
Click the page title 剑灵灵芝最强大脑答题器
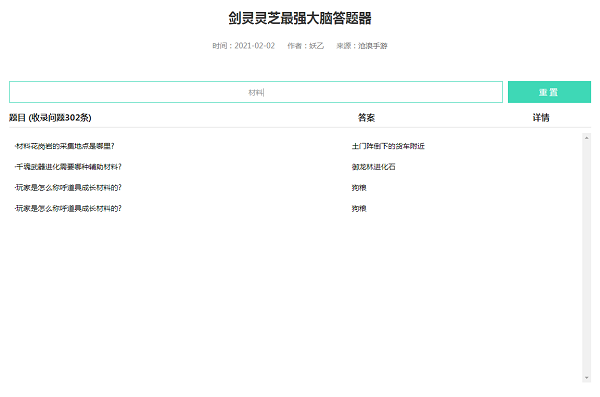click(300, 18)
